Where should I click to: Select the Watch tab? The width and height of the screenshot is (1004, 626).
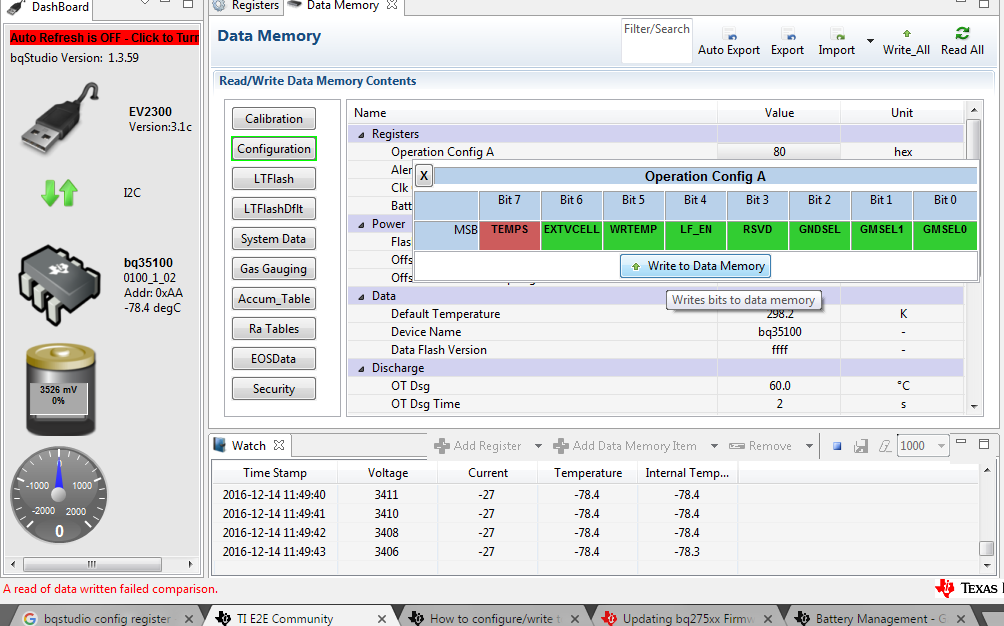[248, 445]
